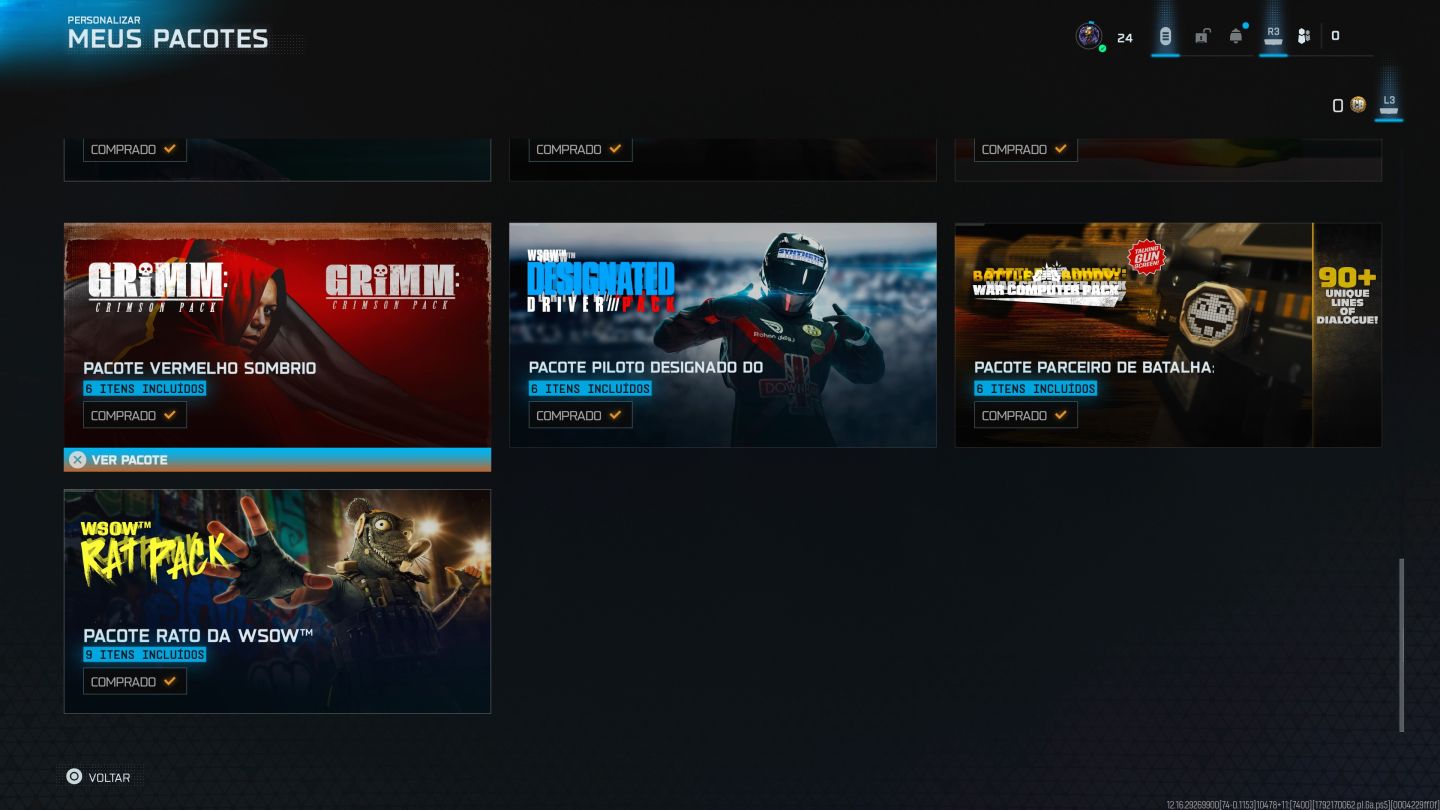Select the Ver Pacote label
Screen dimensions: 1440x810
pos(129,460)
